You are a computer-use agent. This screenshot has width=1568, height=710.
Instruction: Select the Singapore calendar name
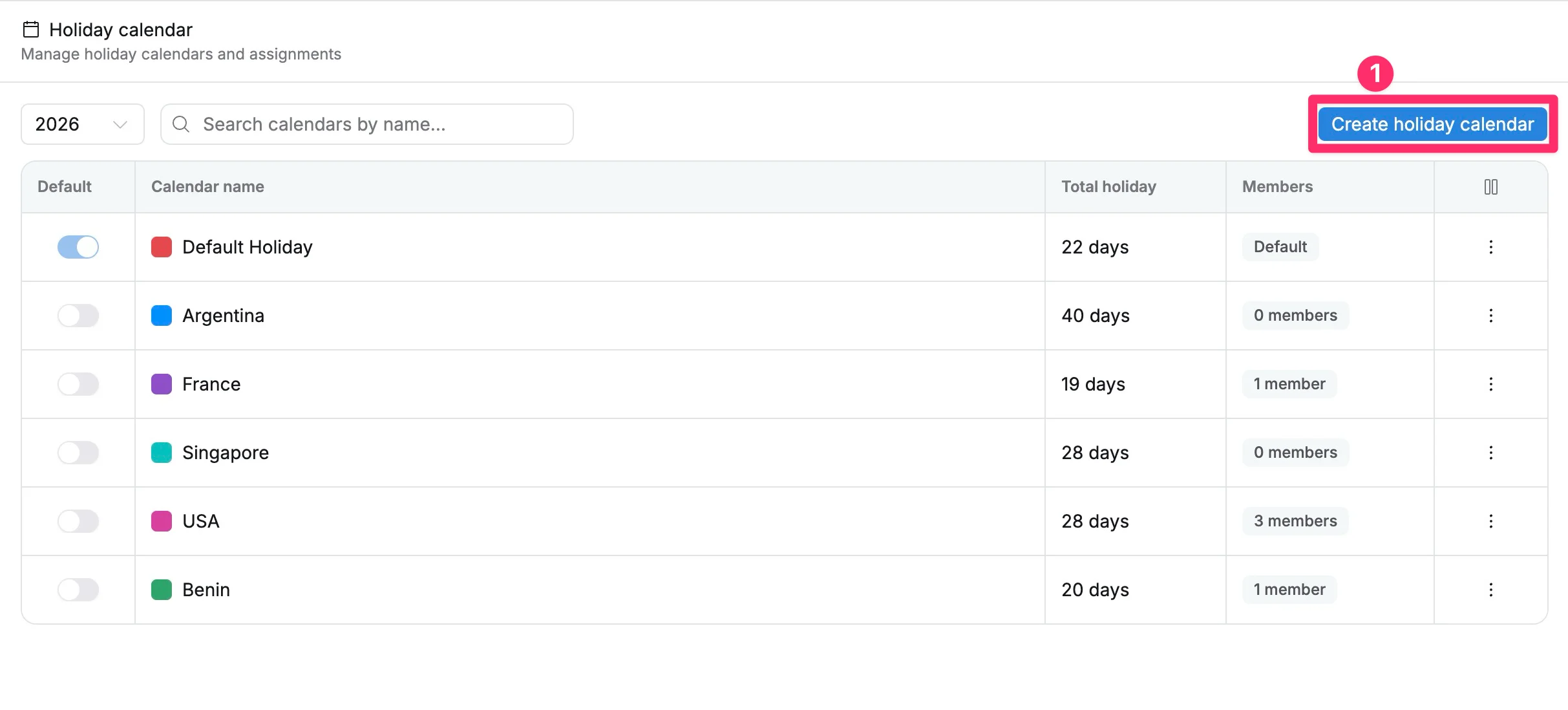click(226, 453)
